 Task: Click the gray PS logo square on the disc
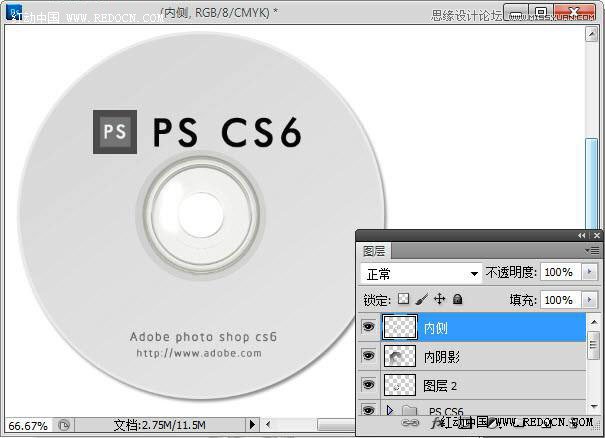coord(115,132)
